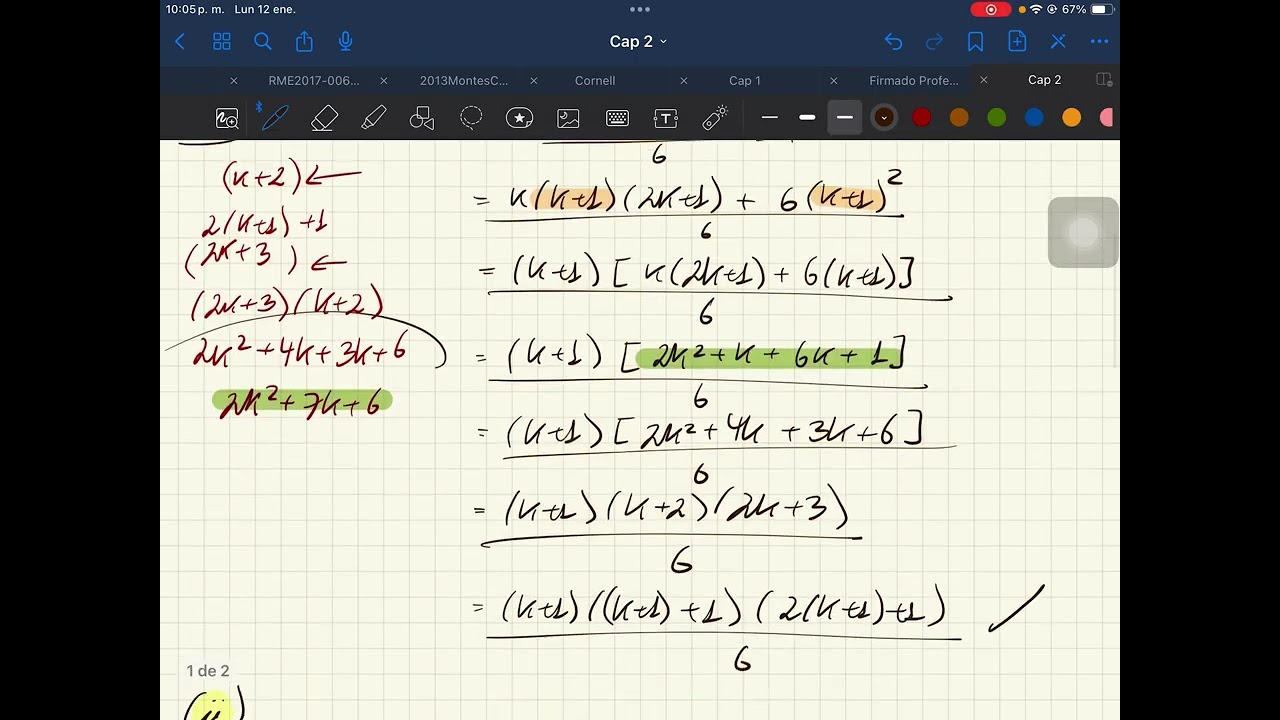
Task: Toggle the split view tab icon
Action: click(1104, 80)
